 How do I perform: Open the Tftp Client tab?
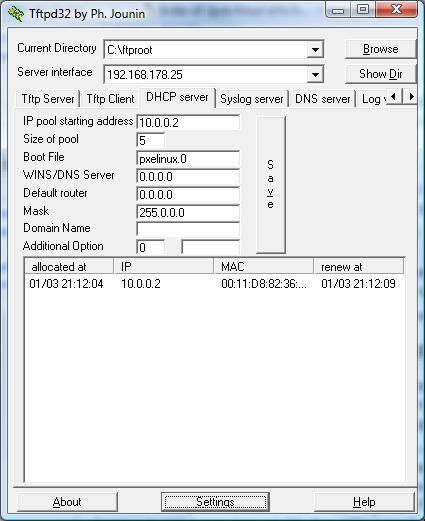click(x=110, y=99)
